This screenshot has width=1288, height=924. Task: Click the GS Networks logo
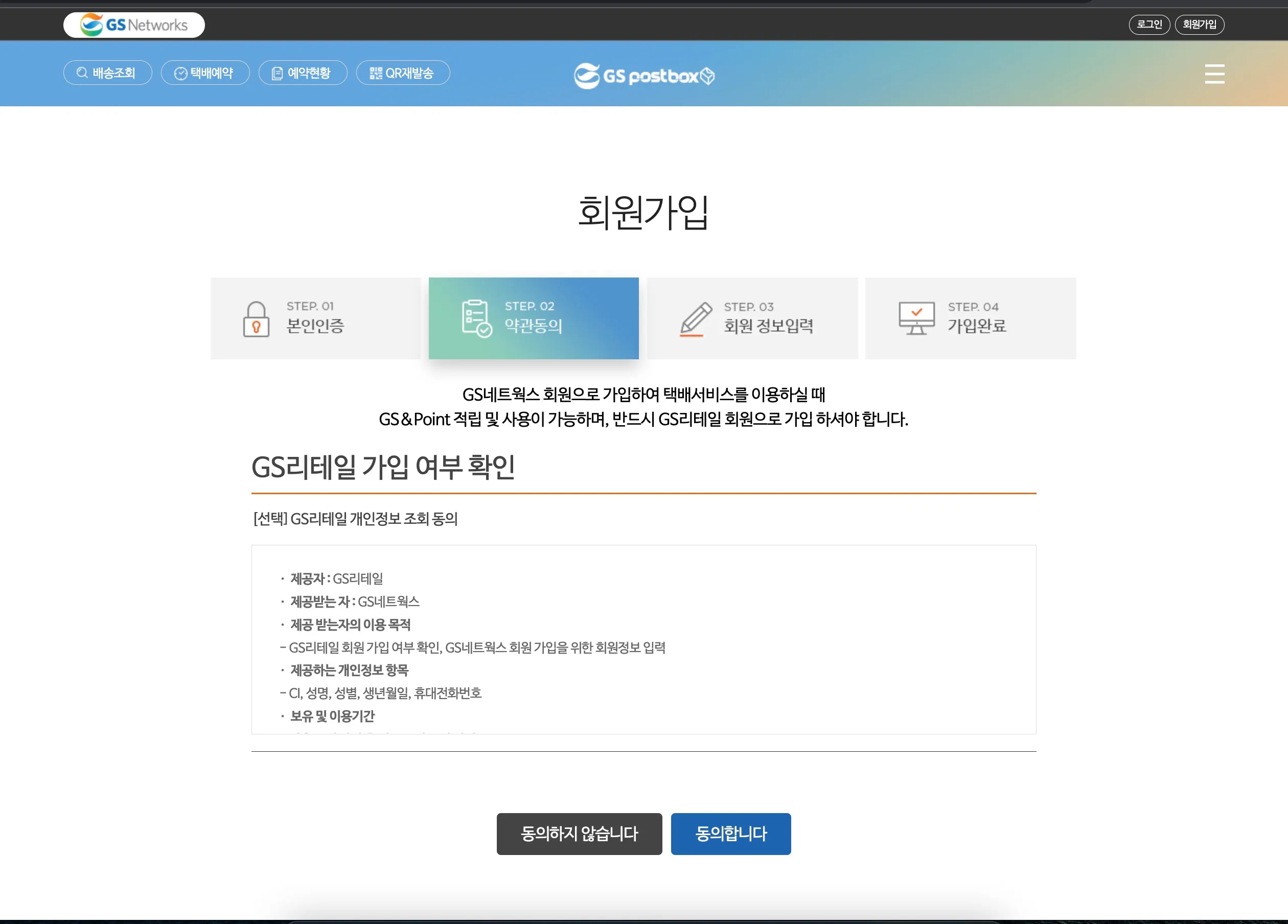point(134,25)
